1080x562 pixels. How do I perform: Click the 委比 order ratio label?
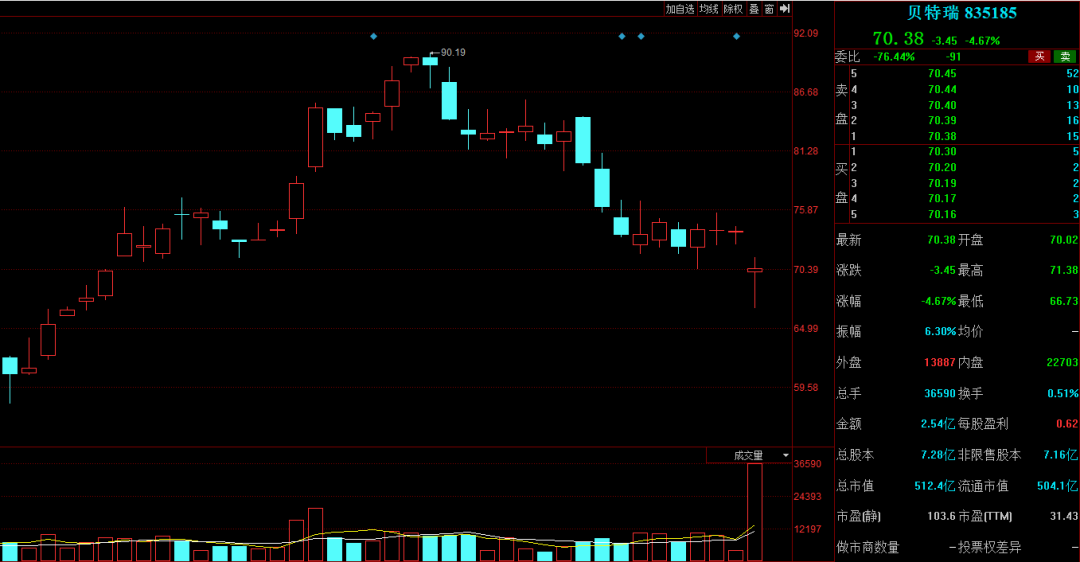pos(847,57)
